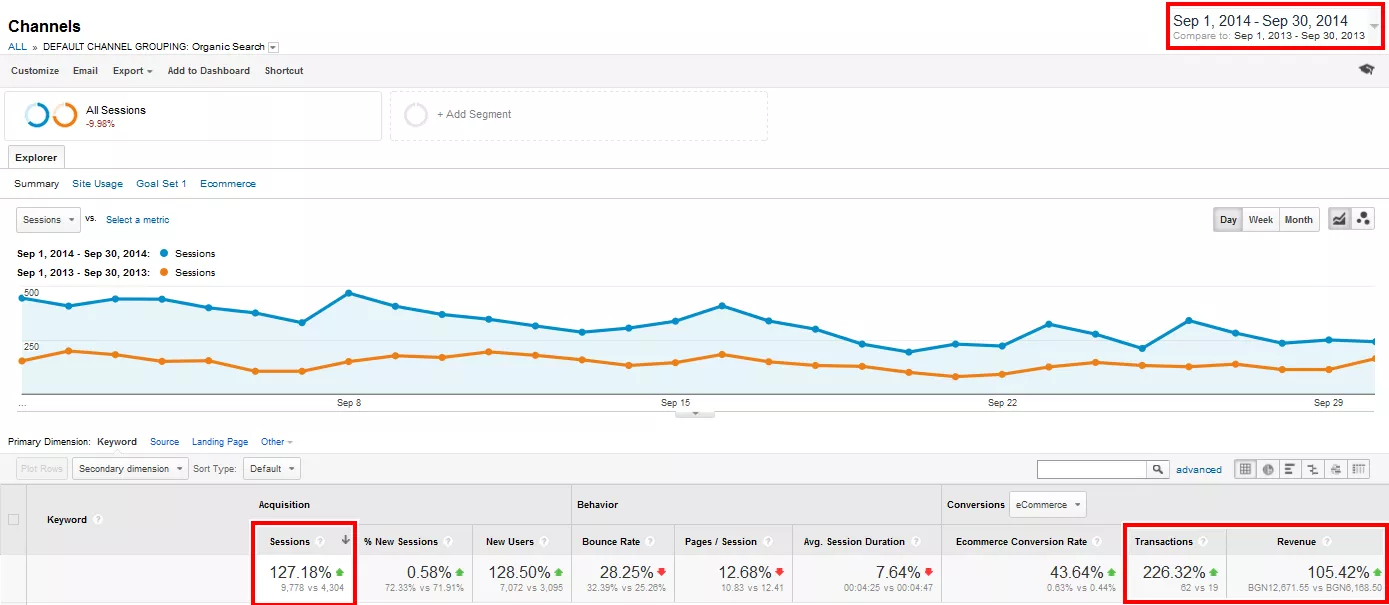
Task: Switch to motion chart view icon
Action: [x=1363, y=219]
